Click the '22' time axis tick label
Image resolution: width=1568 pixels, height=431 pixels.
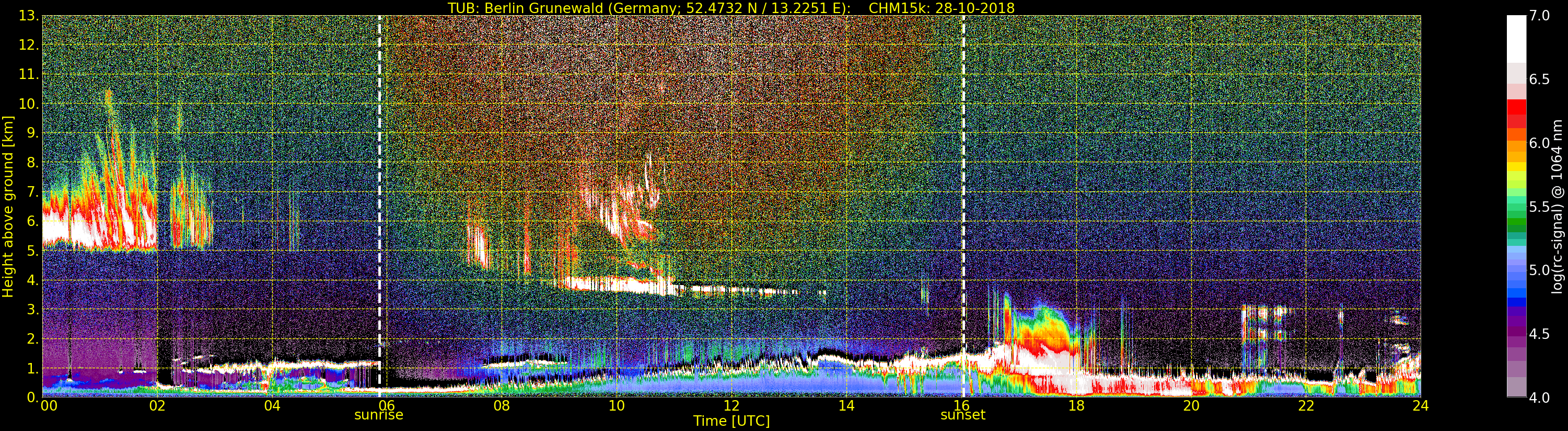pos(1306,405)
